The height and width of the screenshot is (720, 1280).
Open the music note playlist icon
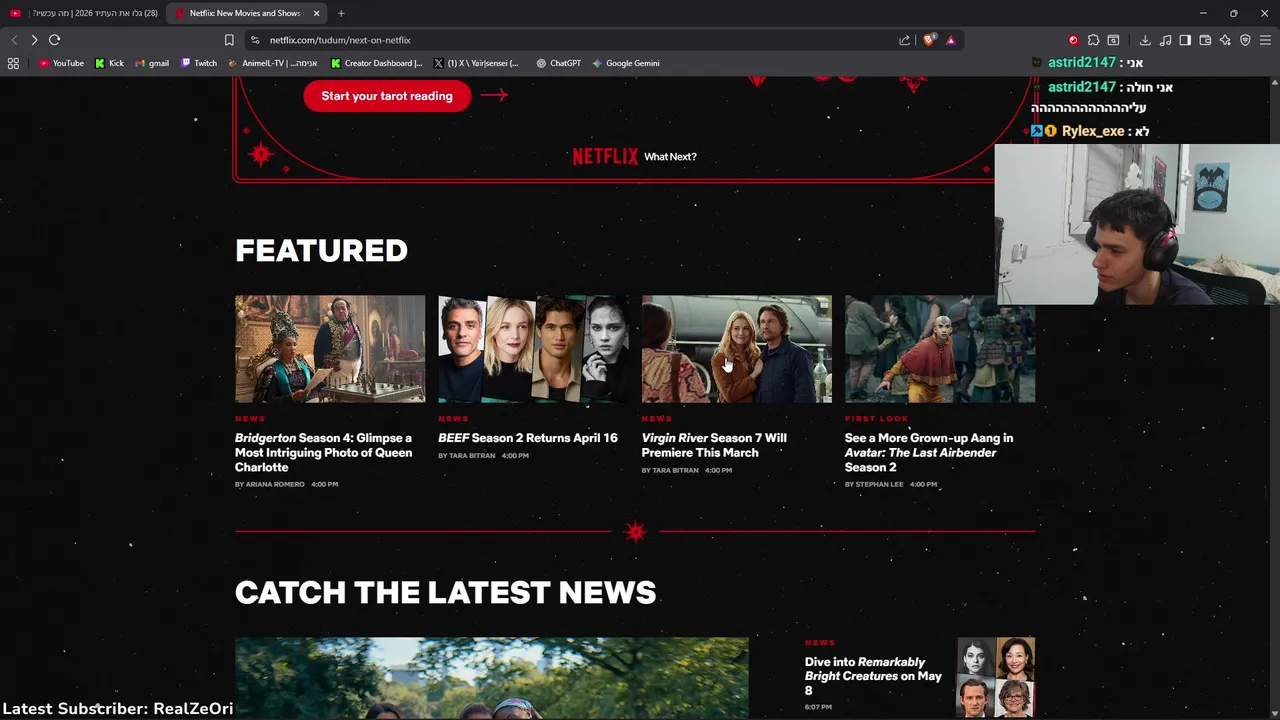(1165, 40)
